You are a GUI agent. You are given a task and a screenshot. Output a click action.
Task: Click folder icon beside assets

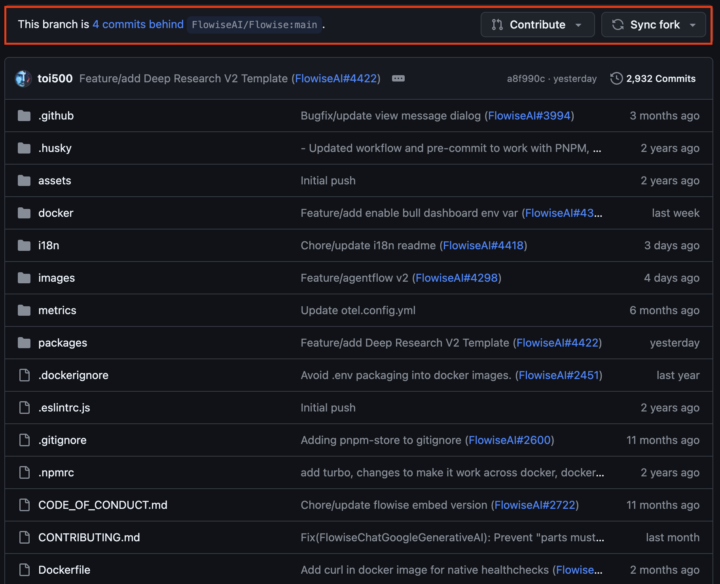coord(24,180)
